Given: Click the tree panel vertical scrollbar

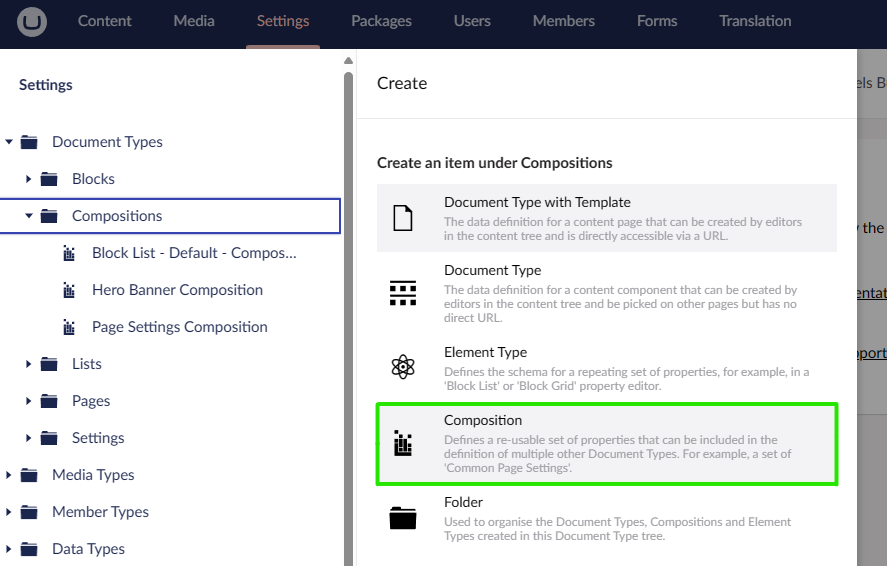Looking at the screenshot, I should 348,318.
